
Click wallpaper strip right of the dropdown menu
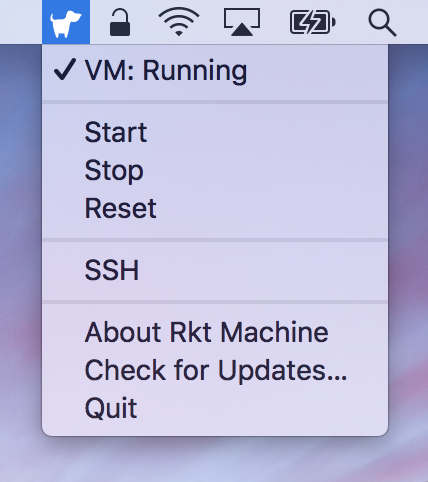pyautogui.click(x=408, y=240)
